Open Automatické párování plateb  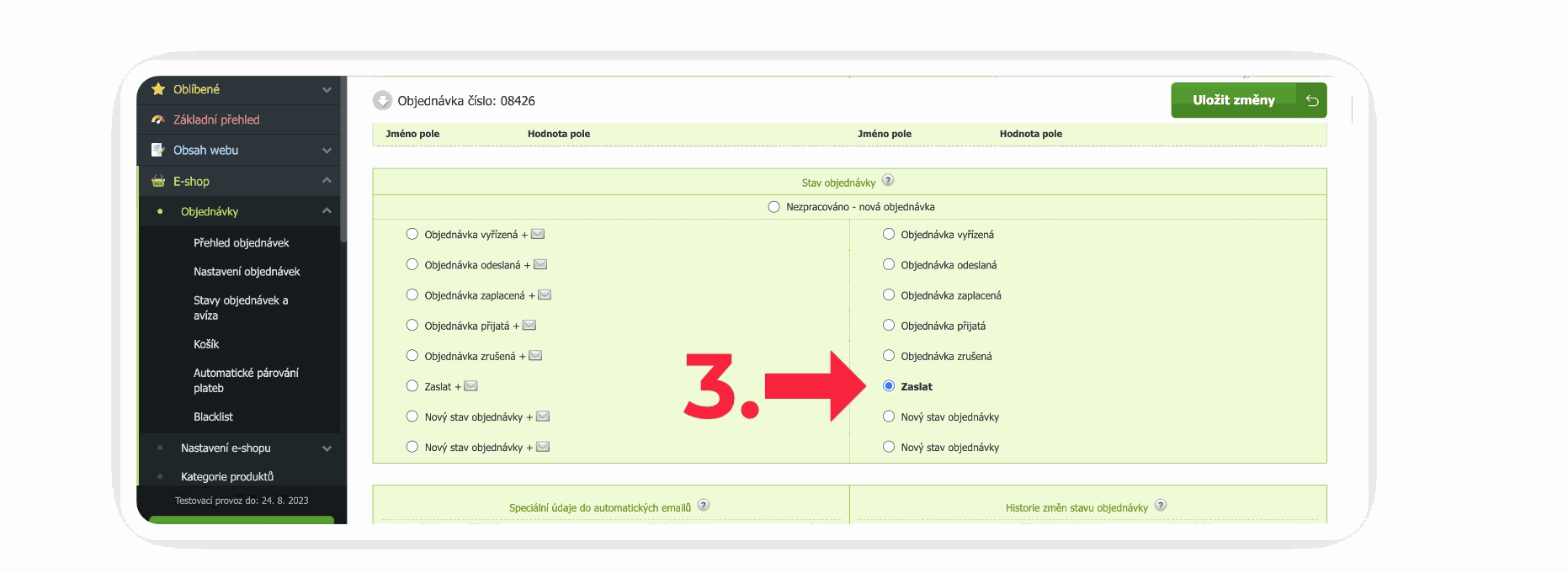[246, 380]
